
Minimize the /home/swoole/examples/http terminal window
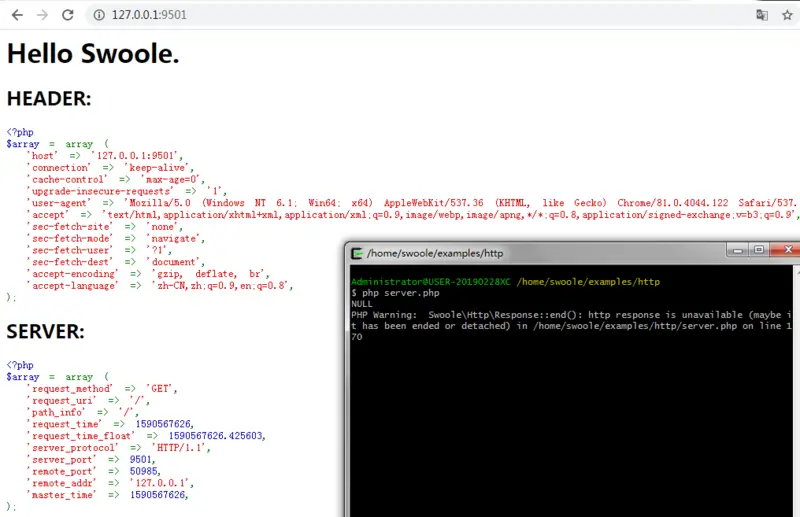coord(737,250)
